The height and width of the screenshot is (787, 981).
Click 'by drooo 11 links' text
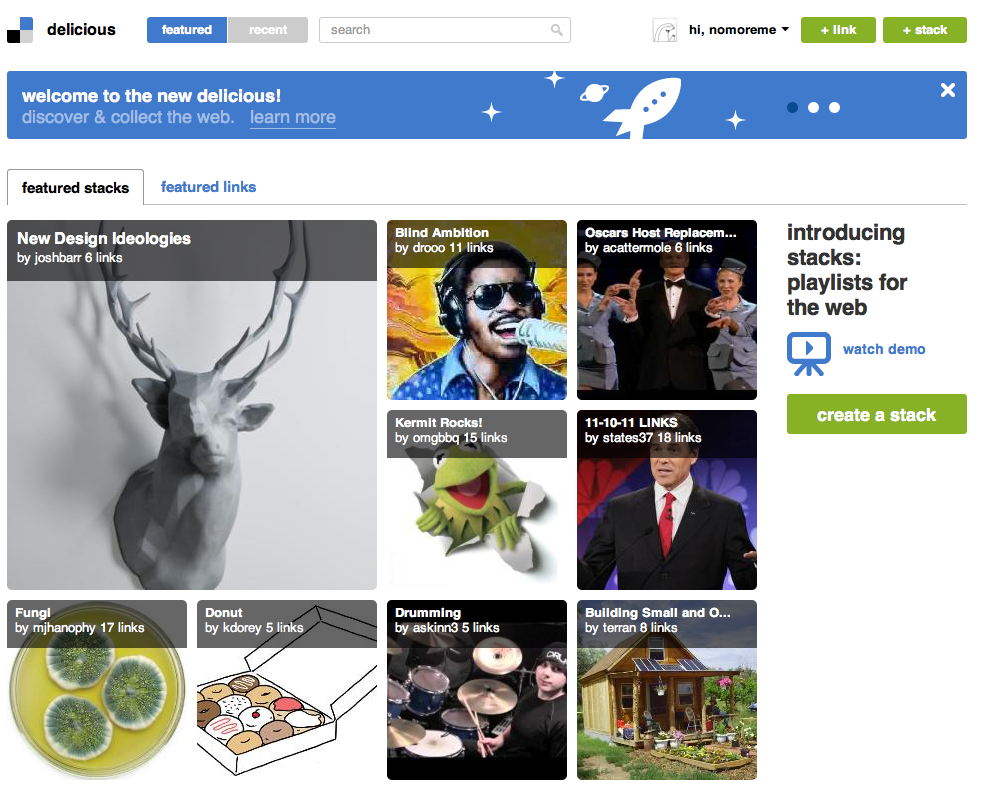444,248
